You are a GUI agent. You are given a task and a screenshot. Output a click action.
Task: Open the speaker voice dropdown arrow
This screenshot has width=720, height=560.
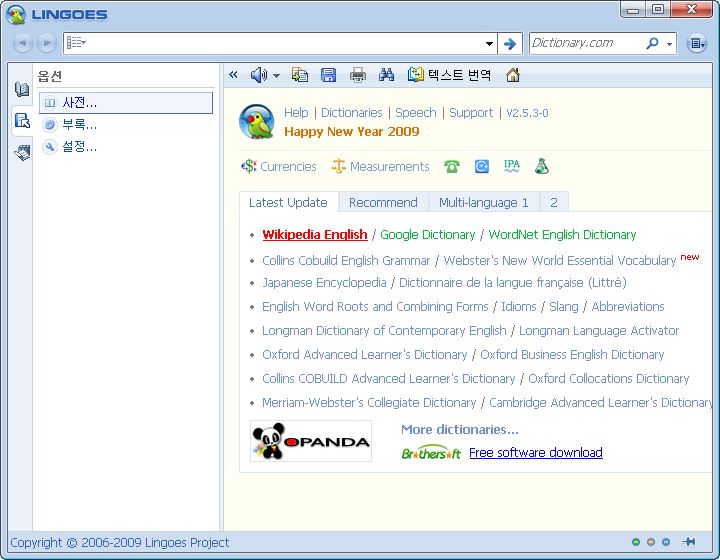coord(276,76)
